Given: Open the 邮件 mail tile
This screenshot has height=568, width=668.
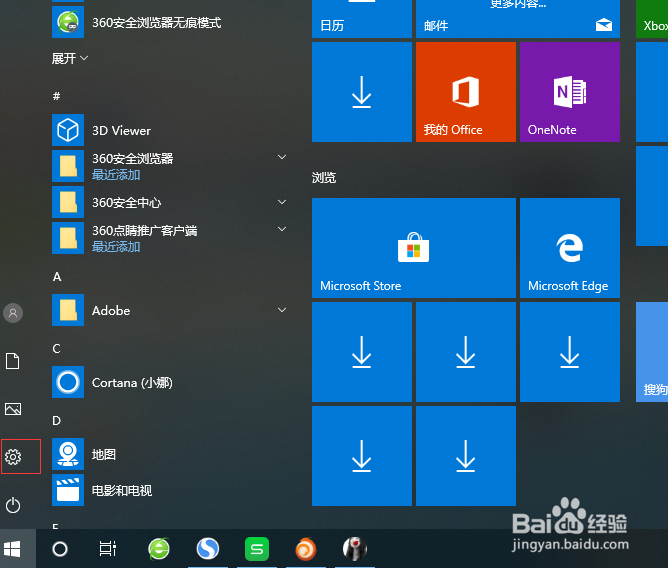Looking at the screenshot, I should click(x=518, y=19).
